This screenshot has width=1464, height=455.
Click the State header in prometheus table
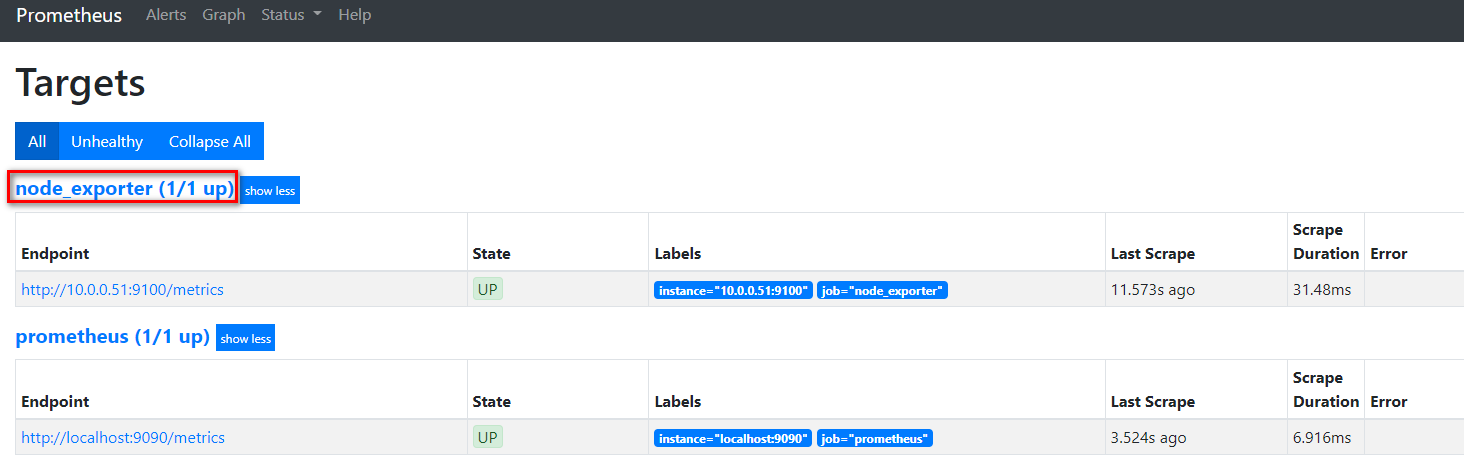pyautogui.click(x=491, y=402)
